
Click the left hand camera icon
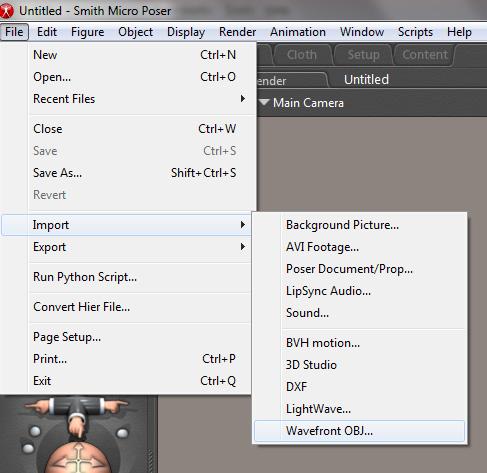click(x=38, y=405)
